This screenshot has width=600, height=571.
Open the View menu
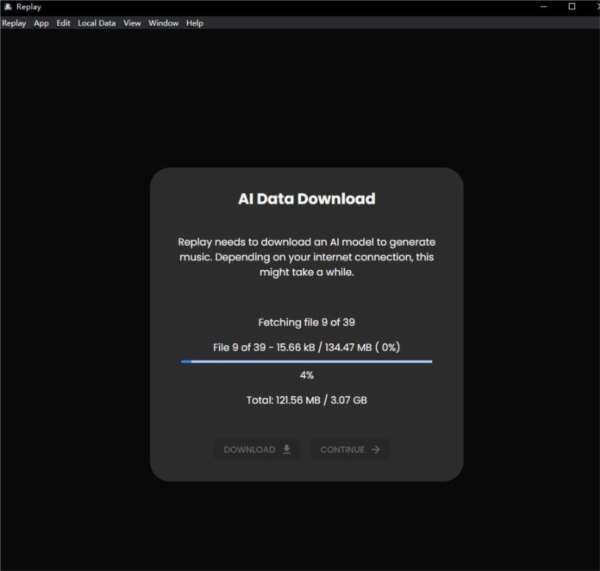pyautogui.click(x=132, y=23)
